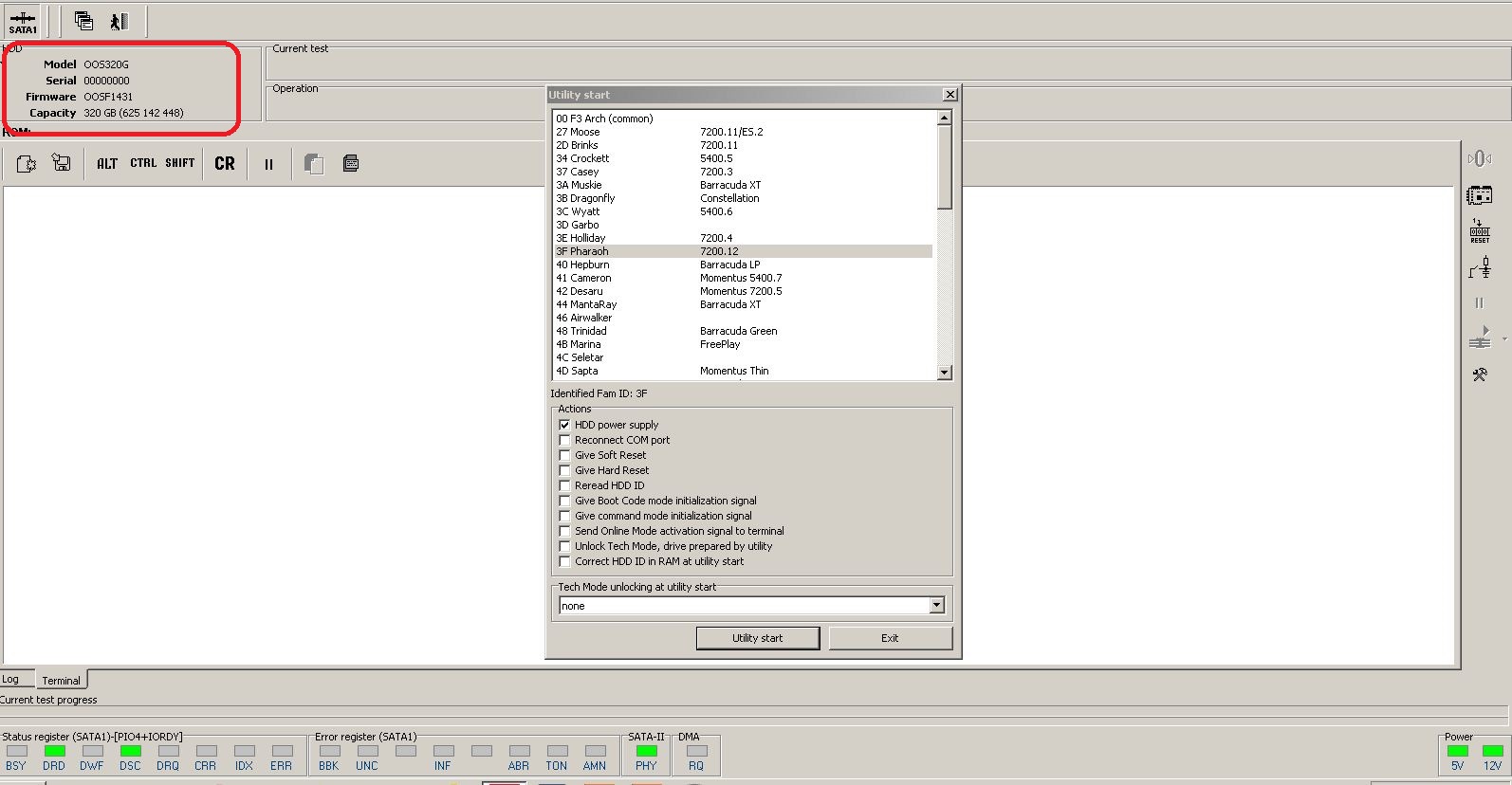This screenshot has width=1512, height=785.
Task: Click the RESET icon in right sidebar
Action: 1480,231
